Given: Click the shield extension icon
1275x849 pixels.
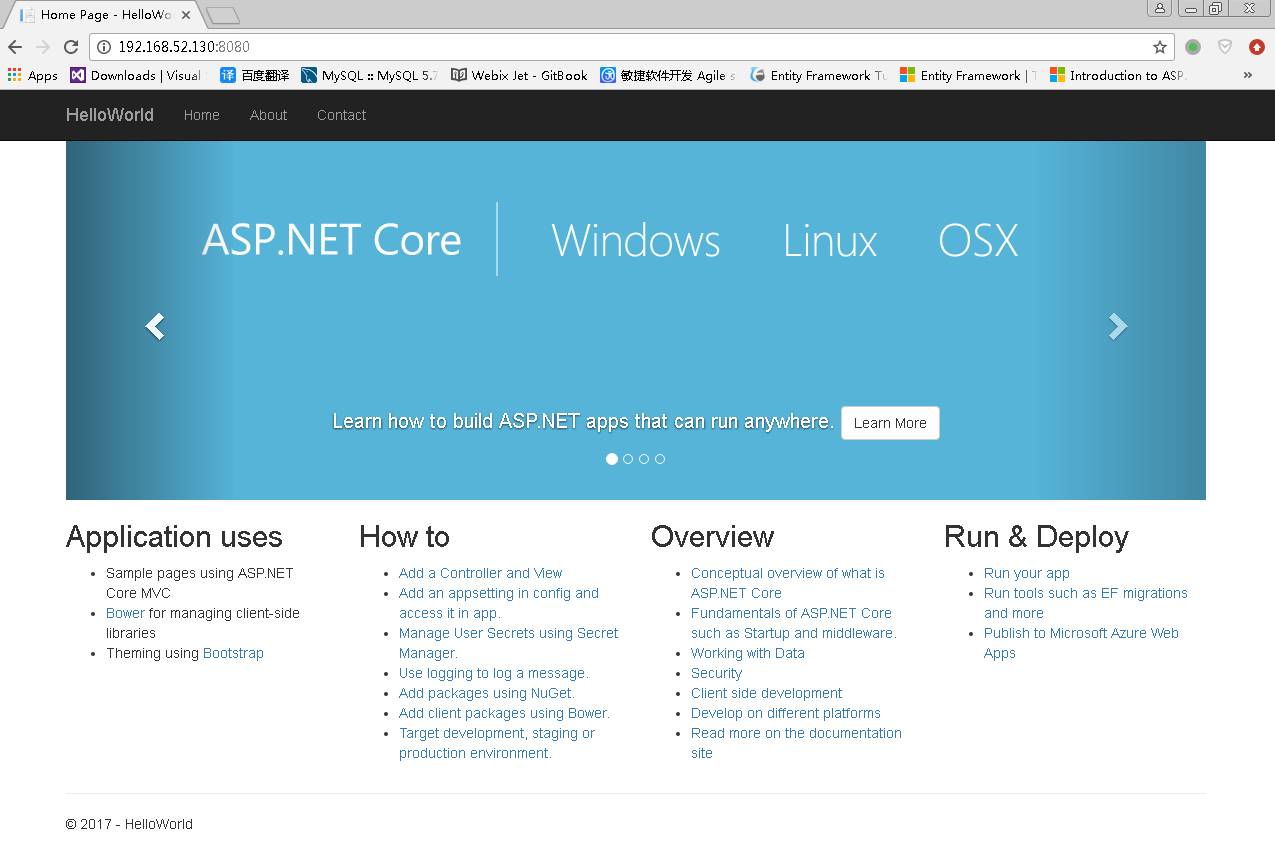Looking at the screenshot, I should (1225, 47).
